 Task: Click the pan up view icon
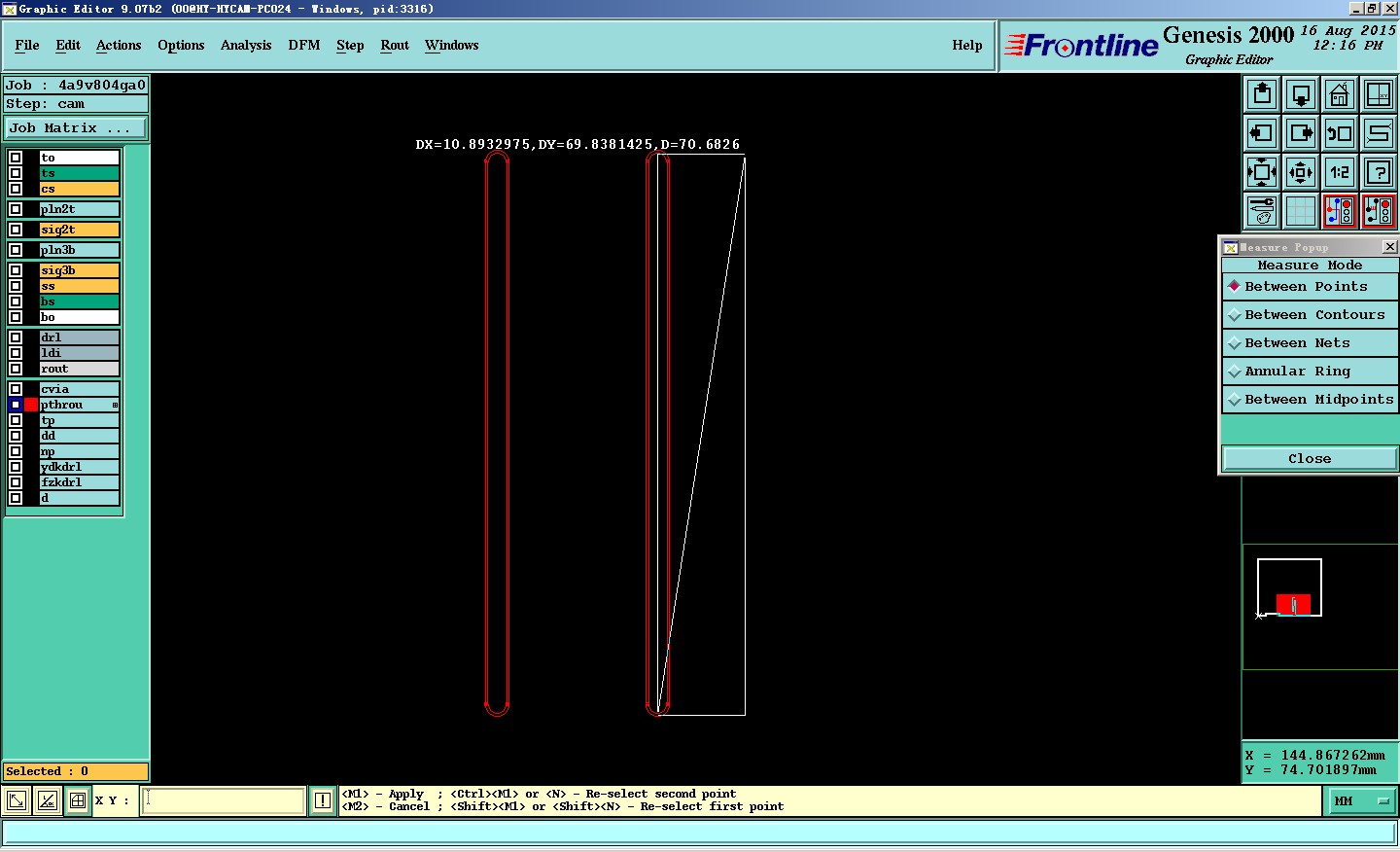[1262, 94]
